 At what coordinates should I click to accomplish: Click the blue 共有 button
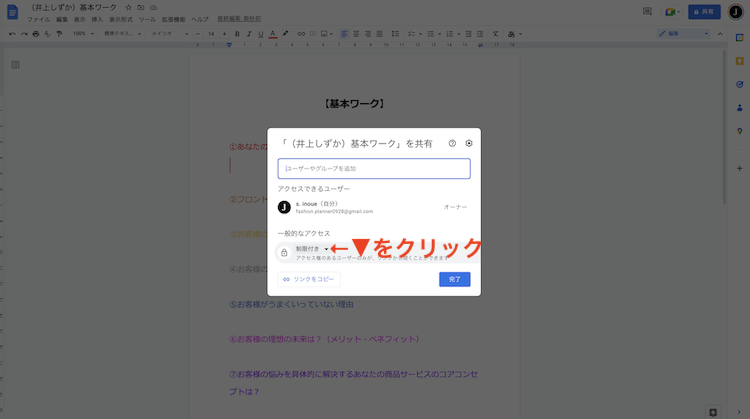(706, 12)
